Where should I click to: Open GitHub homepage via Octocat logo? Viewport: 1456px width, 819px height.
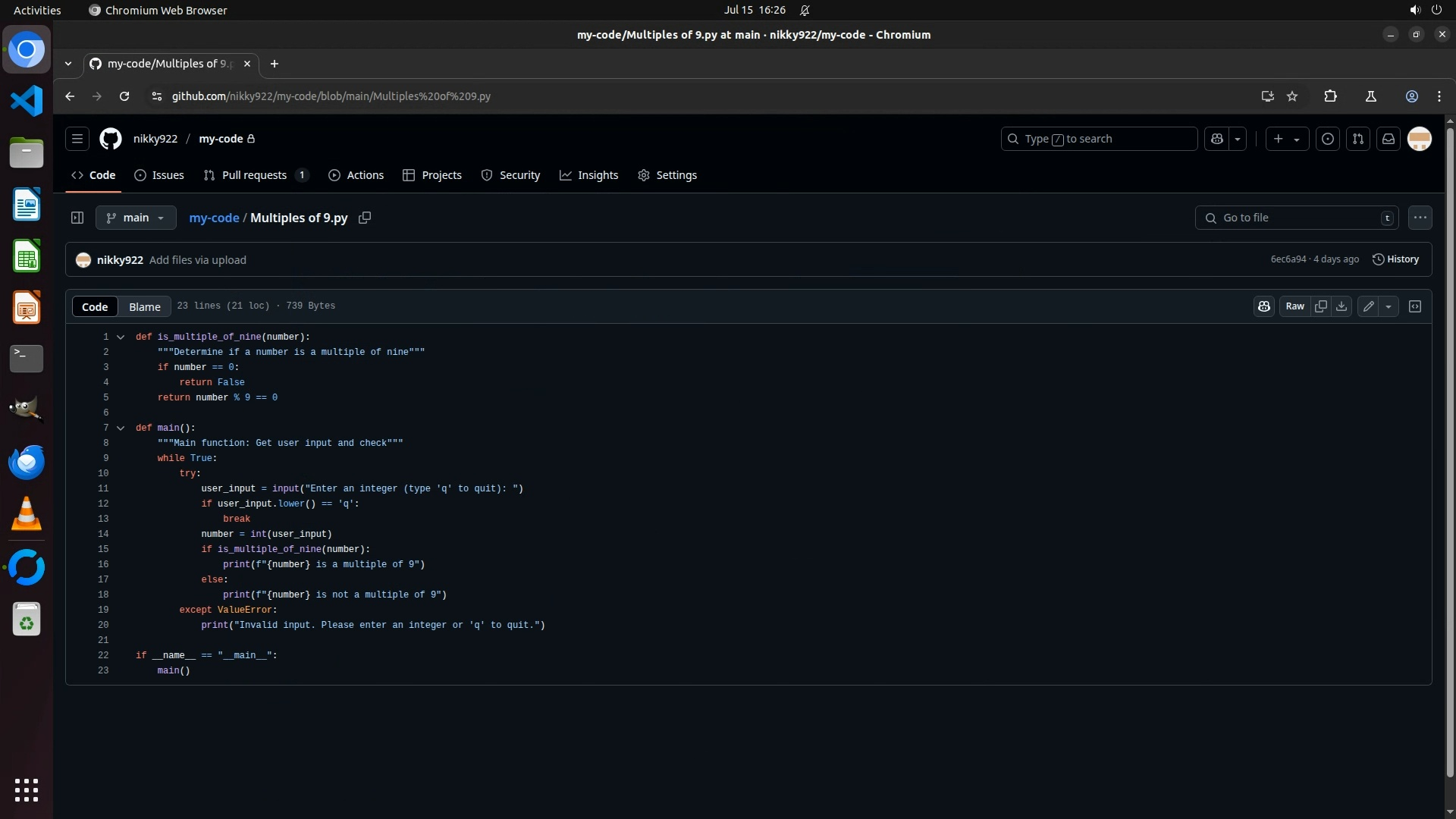tap(111, 139)
